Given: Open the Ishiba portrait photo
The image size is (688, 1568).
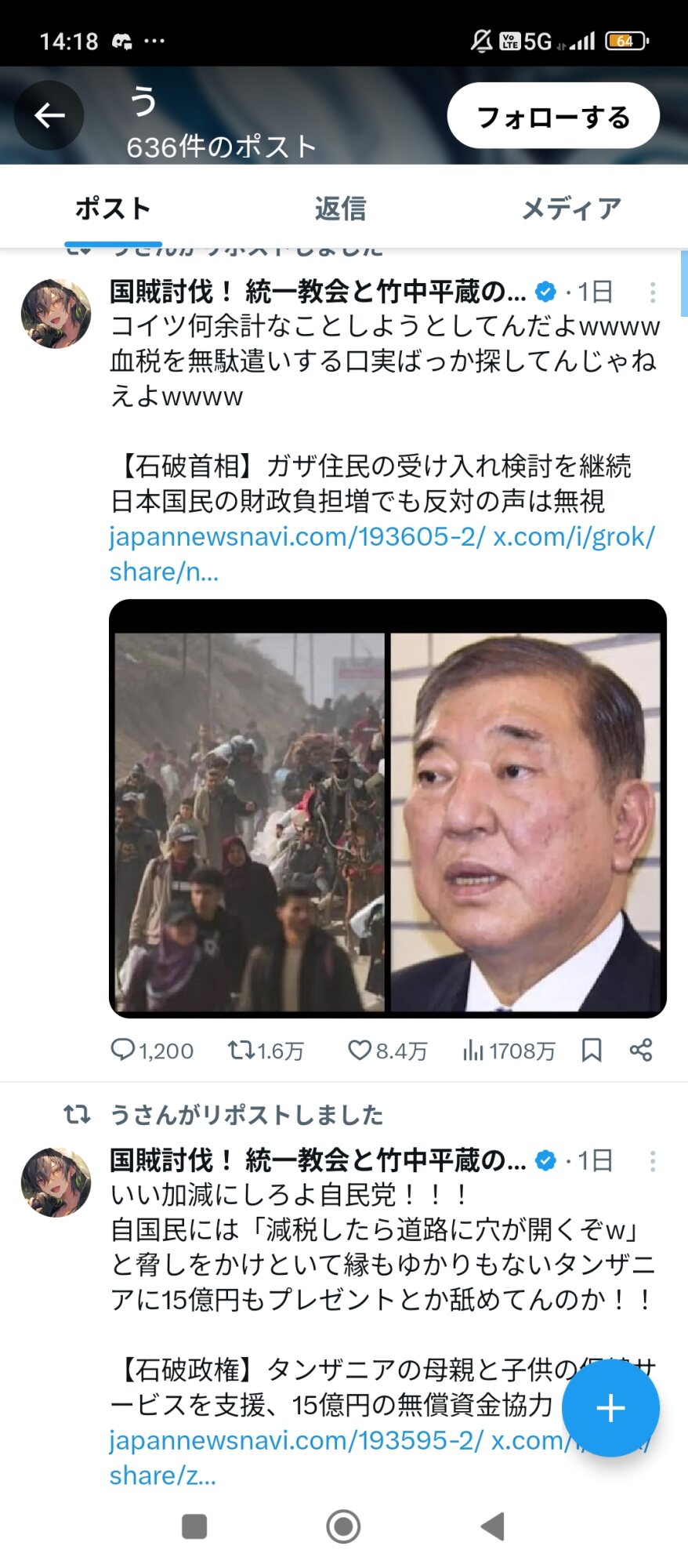Looking at the screenshot, I should [x=526, y=822].
